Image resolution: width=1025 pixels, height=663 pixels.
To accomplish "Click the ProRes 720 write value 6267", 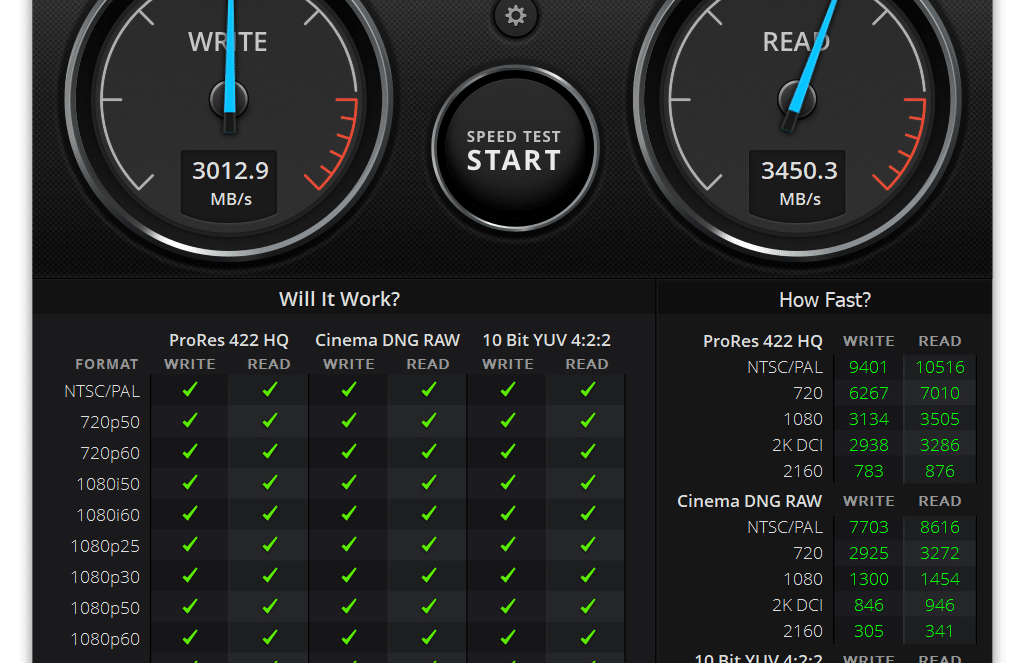I will click(868, 393).
